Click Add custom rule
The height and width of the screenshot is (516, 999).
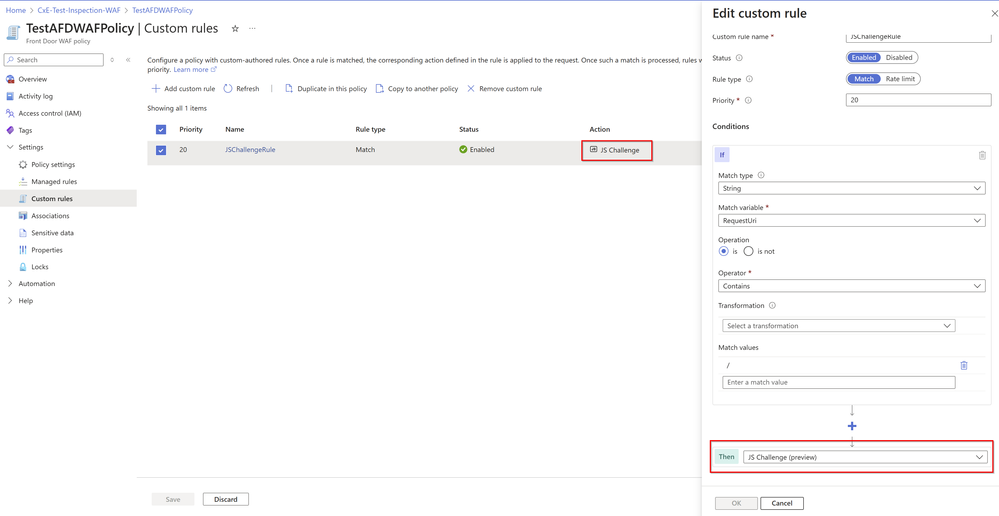[x=183, y=89]
